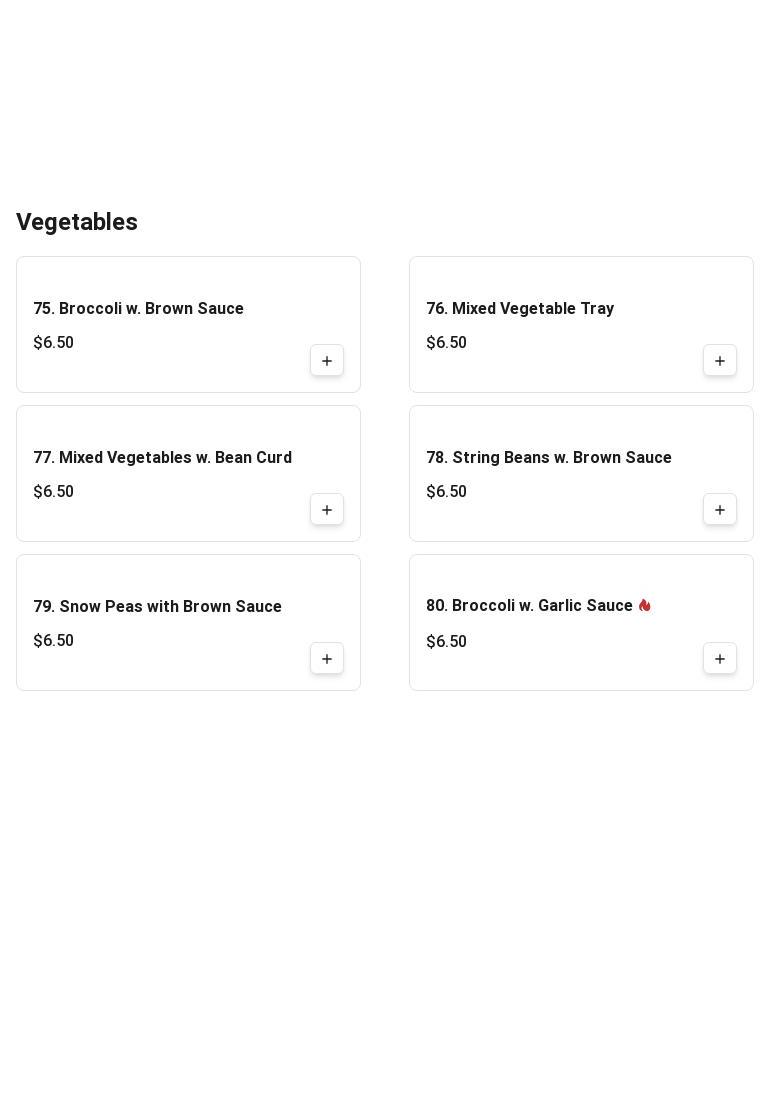Click the $6.50 price under Snow Peas
This screenshot has width=770, height=1111.
click(x=53, y=641)
